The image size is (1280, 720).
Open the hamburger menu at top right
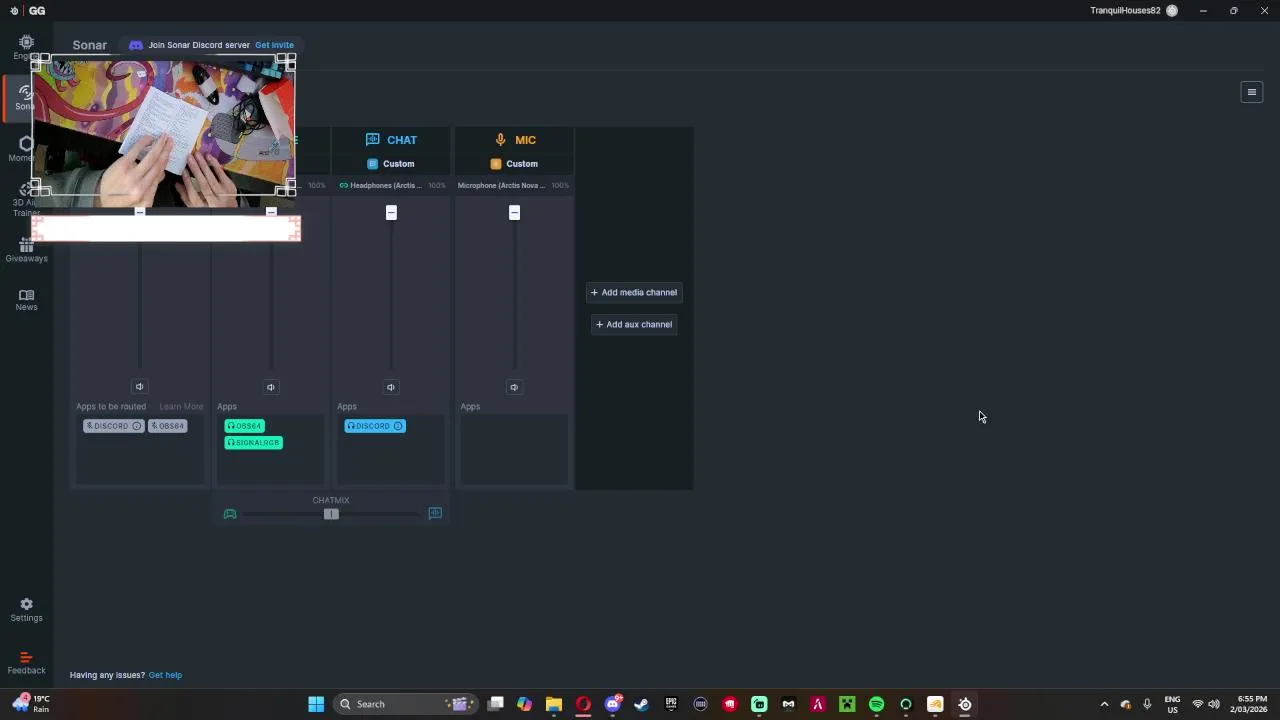click(1251, 92)
